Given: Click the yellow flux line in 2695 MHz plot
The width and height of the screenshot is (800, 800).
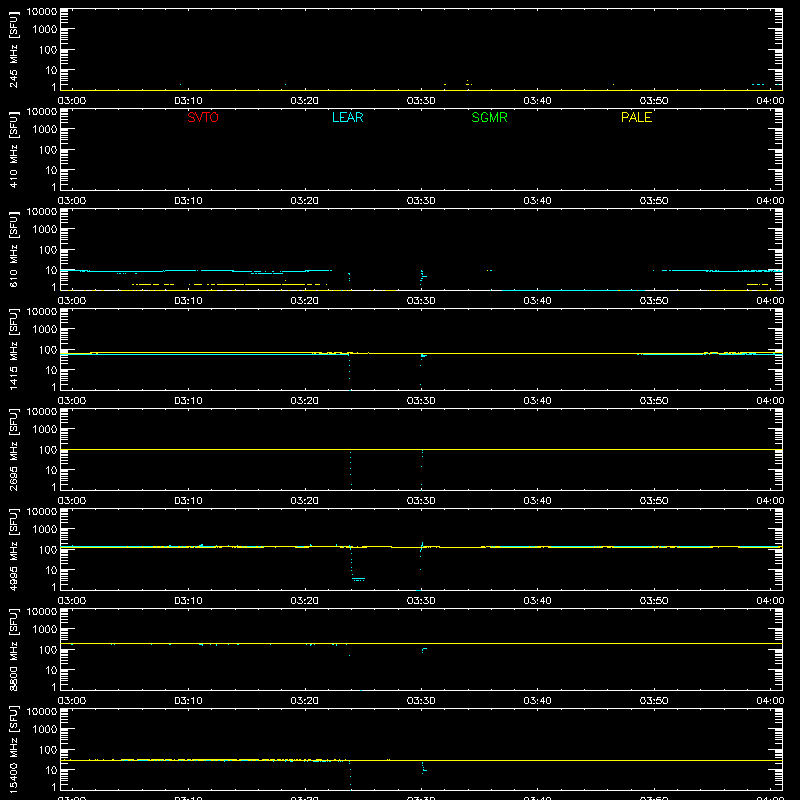Looking at the screenshot, I should [x=421, y=449].
